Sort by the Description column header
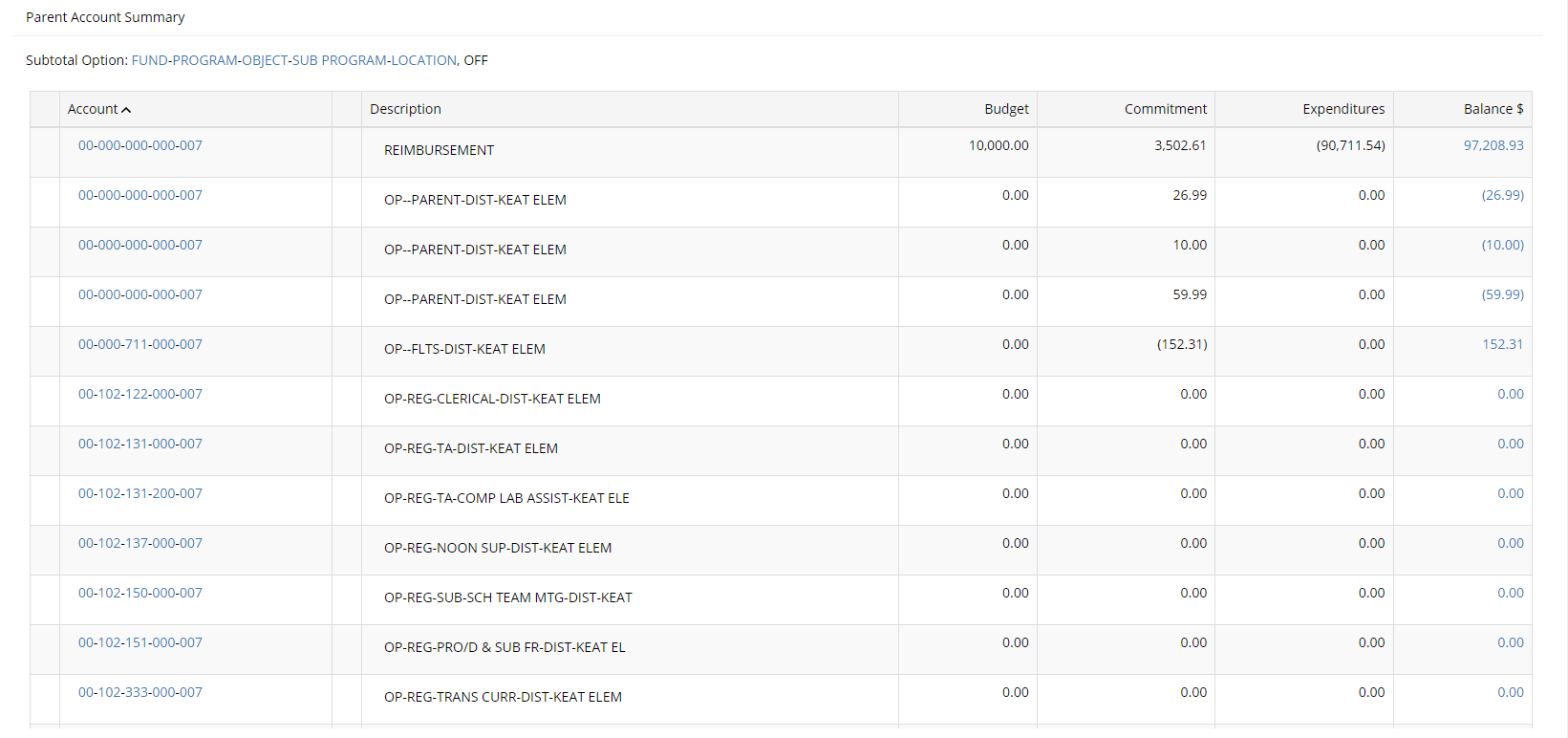The width and height of the screenshot is (1568, 738). [x=405, y=109]
